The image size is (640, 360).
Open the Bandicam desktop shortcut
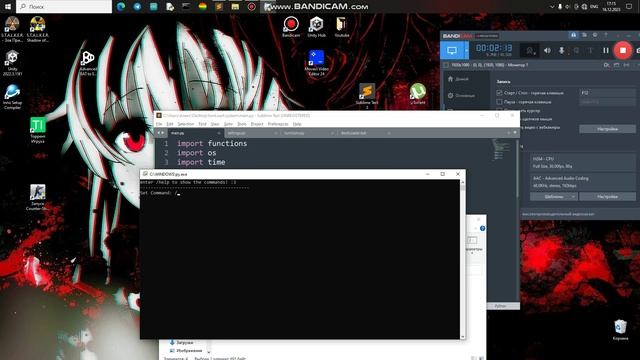point(291,27)
